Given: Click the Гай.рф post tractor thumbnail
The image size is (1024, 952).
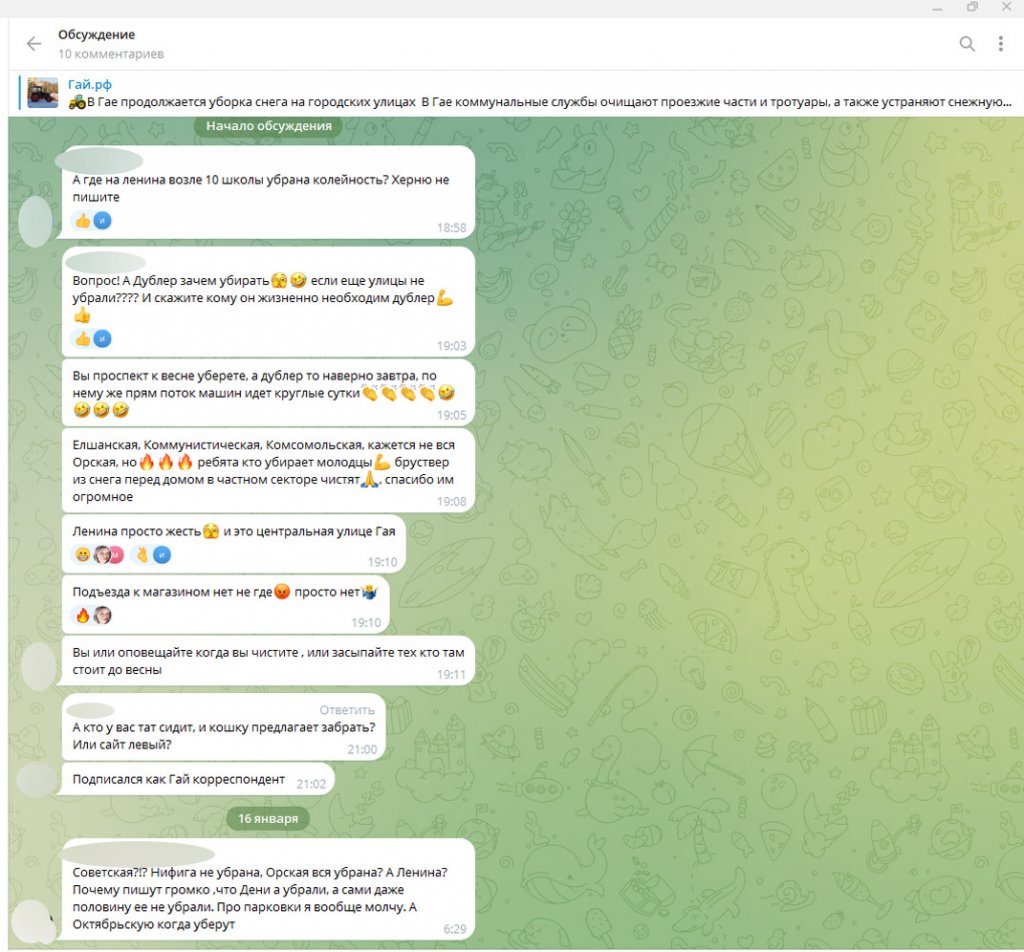Looking at the screenshot, I should click(x=42, y=93).
